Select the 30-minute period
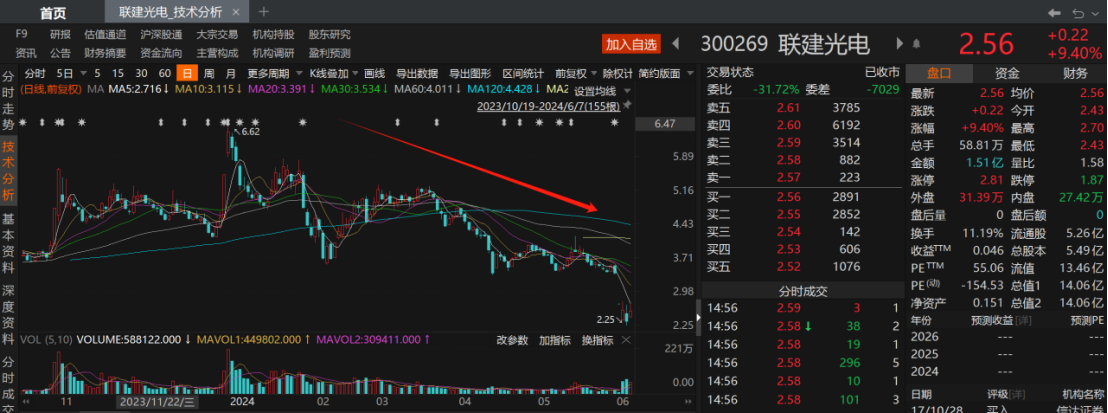This screenshot has width=1108, height=413. pos(141,74)
